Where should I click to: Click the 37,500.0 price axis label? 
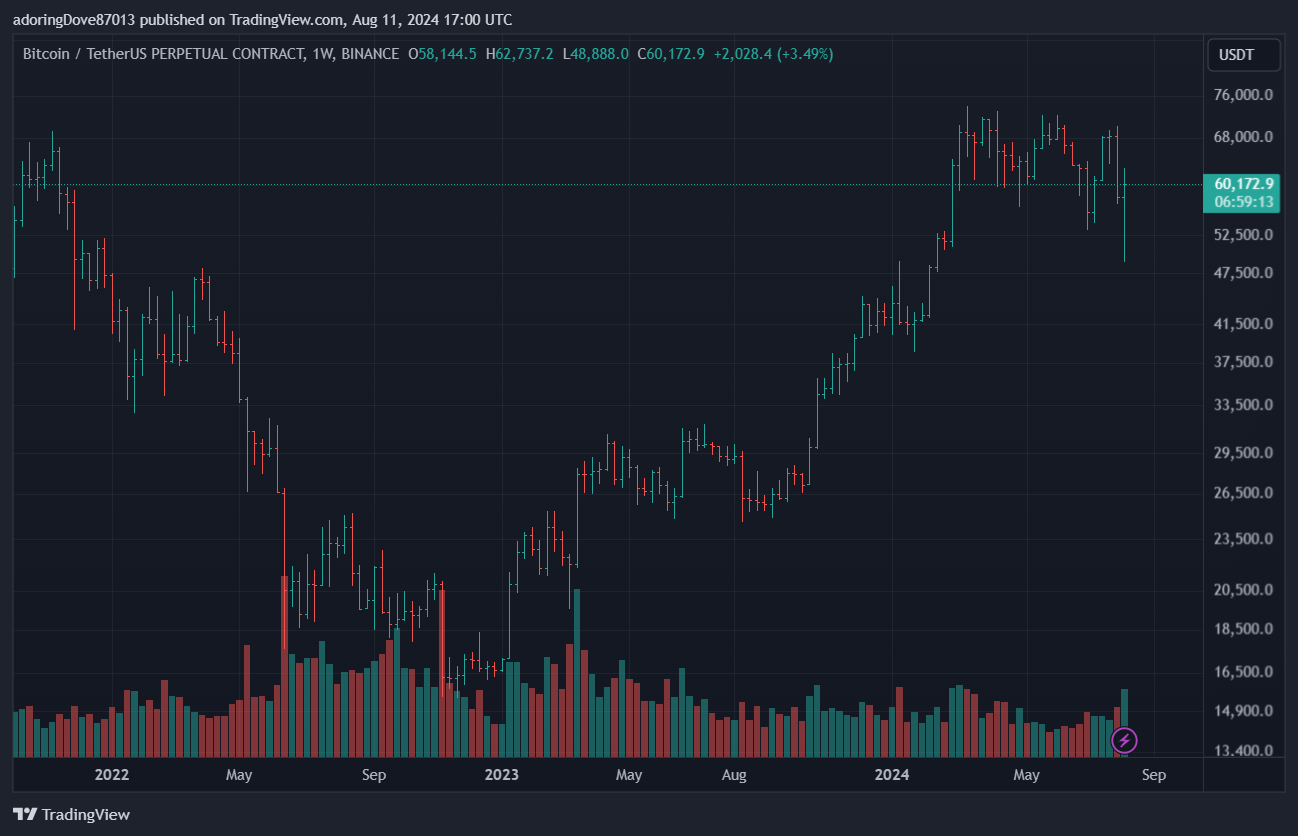click(1244, 361)
